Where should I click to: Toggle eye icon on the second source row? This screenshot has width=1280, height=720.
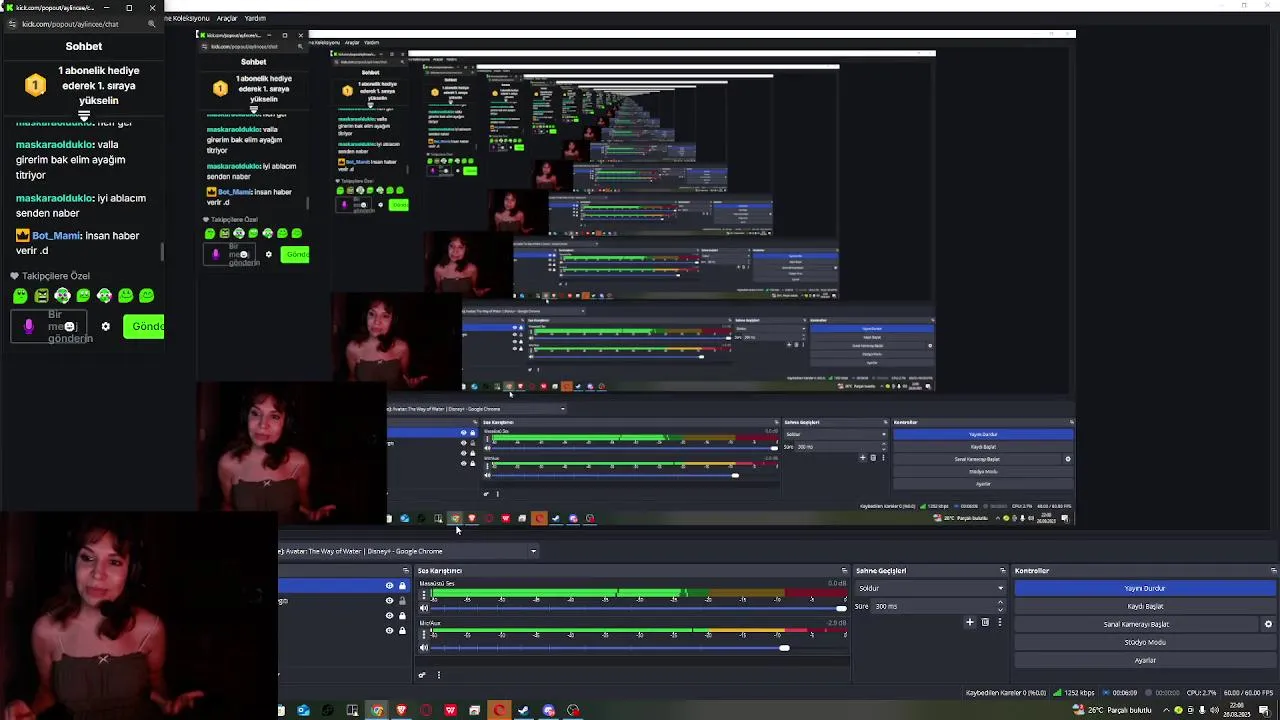click(x=389, y=601)
